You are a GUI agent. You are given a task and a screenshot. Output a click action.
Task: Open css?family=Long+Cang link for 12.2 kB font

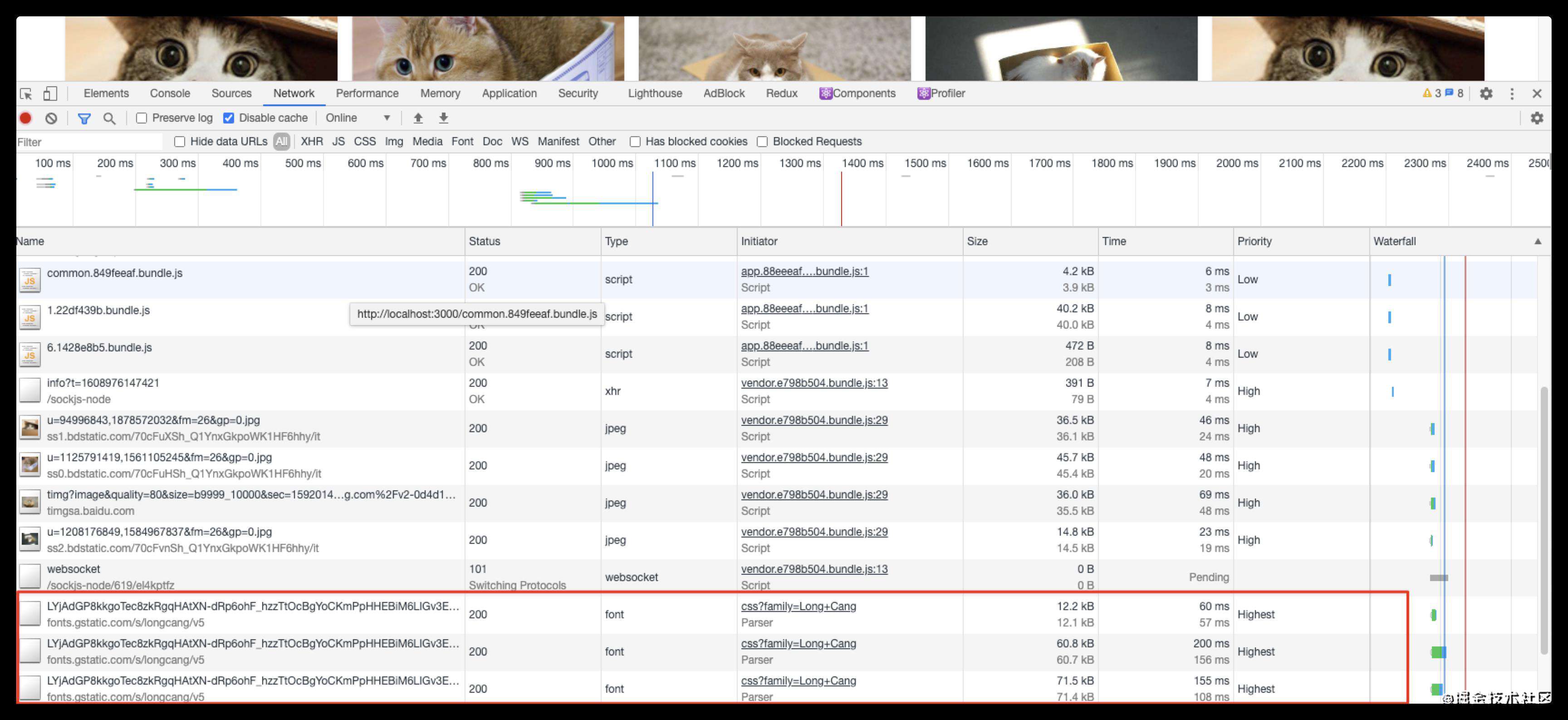click(x=798, y=606)
